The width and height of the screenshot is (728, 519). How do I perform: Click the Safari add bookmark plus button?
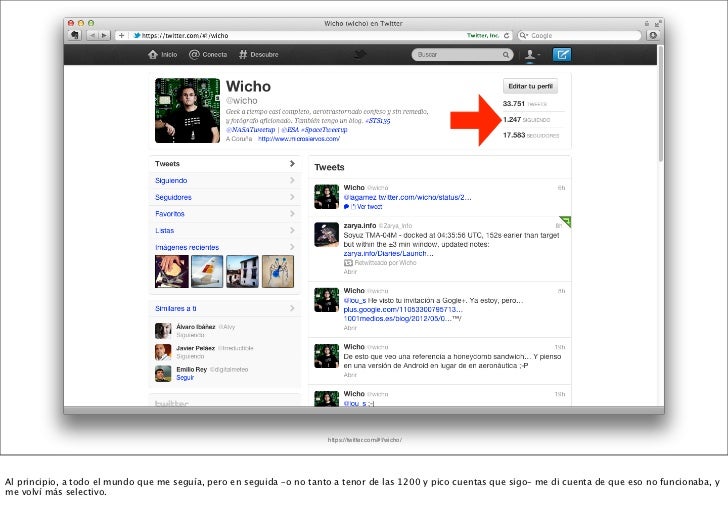pos(122,34)
